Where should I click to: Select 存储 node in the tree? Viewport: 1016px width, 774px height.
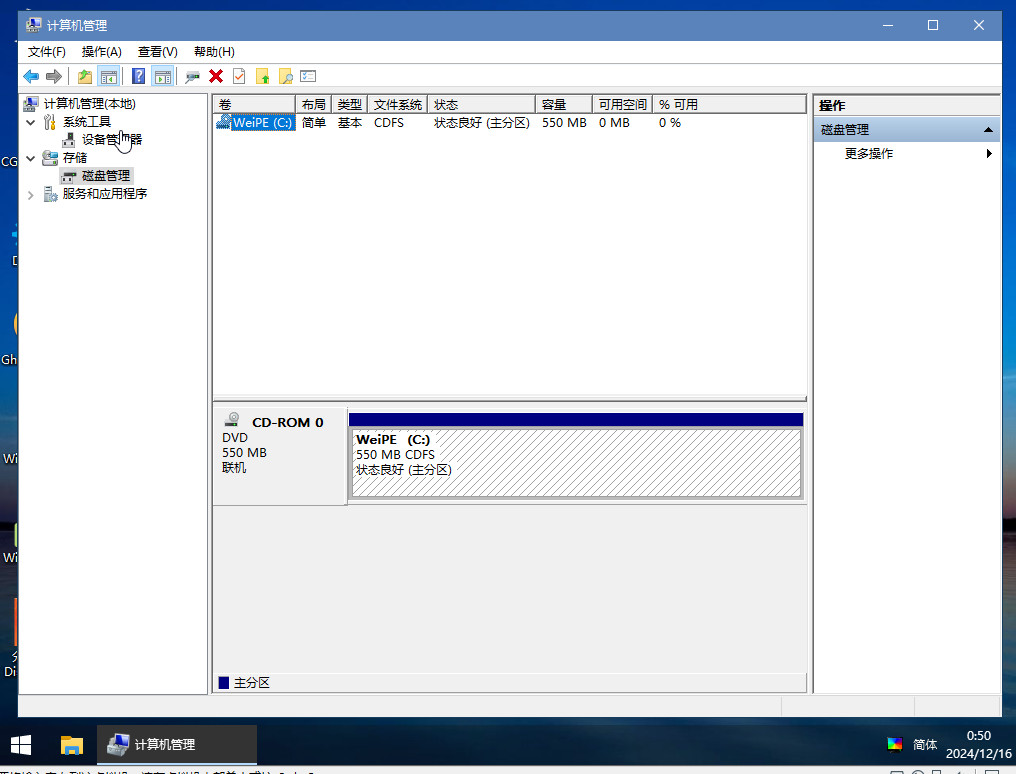pyautogui.click(x=75, y=157)
